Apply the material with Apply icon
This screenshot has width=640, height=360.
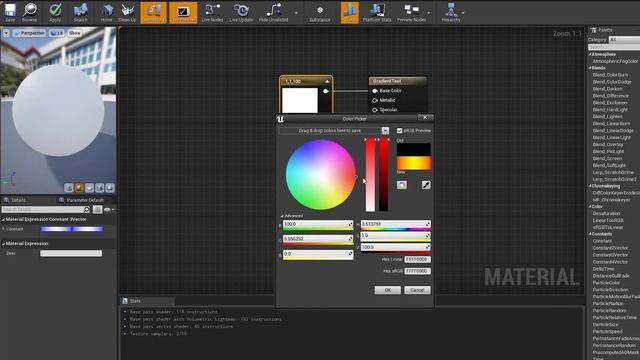click(x=55, y=12)
